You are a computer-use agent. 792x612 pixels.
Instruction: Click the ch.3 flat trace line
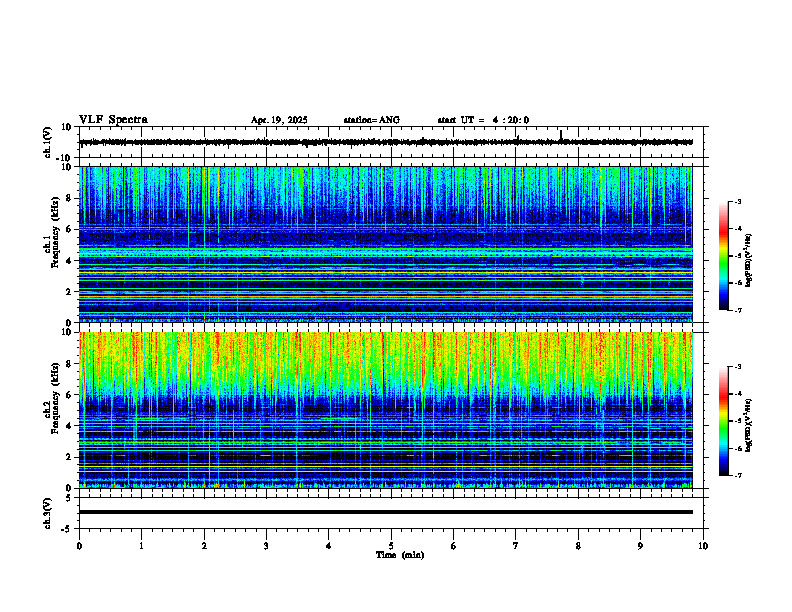[386, 512]
